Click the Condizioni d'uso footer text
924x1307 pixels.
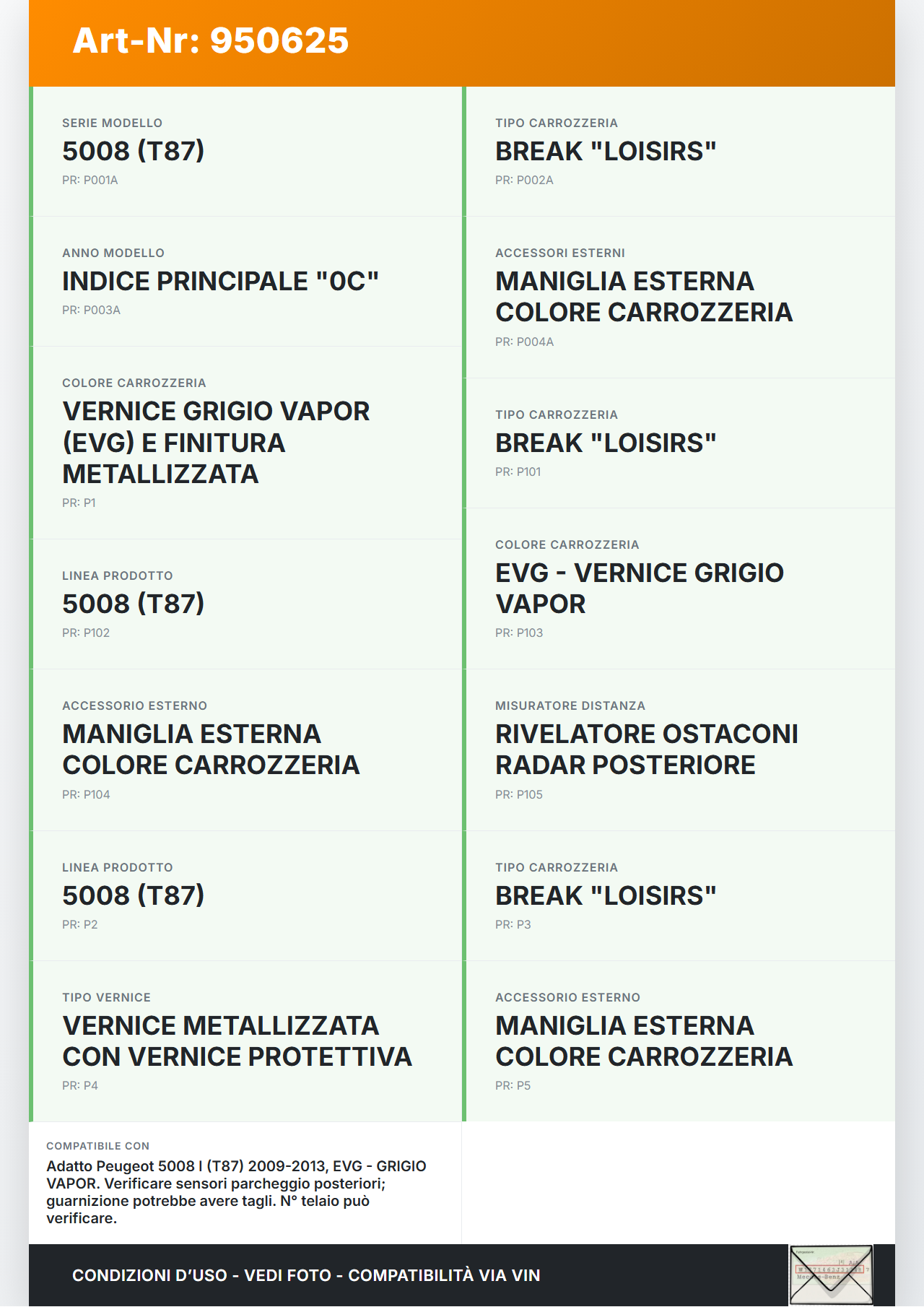point(306,1275)
